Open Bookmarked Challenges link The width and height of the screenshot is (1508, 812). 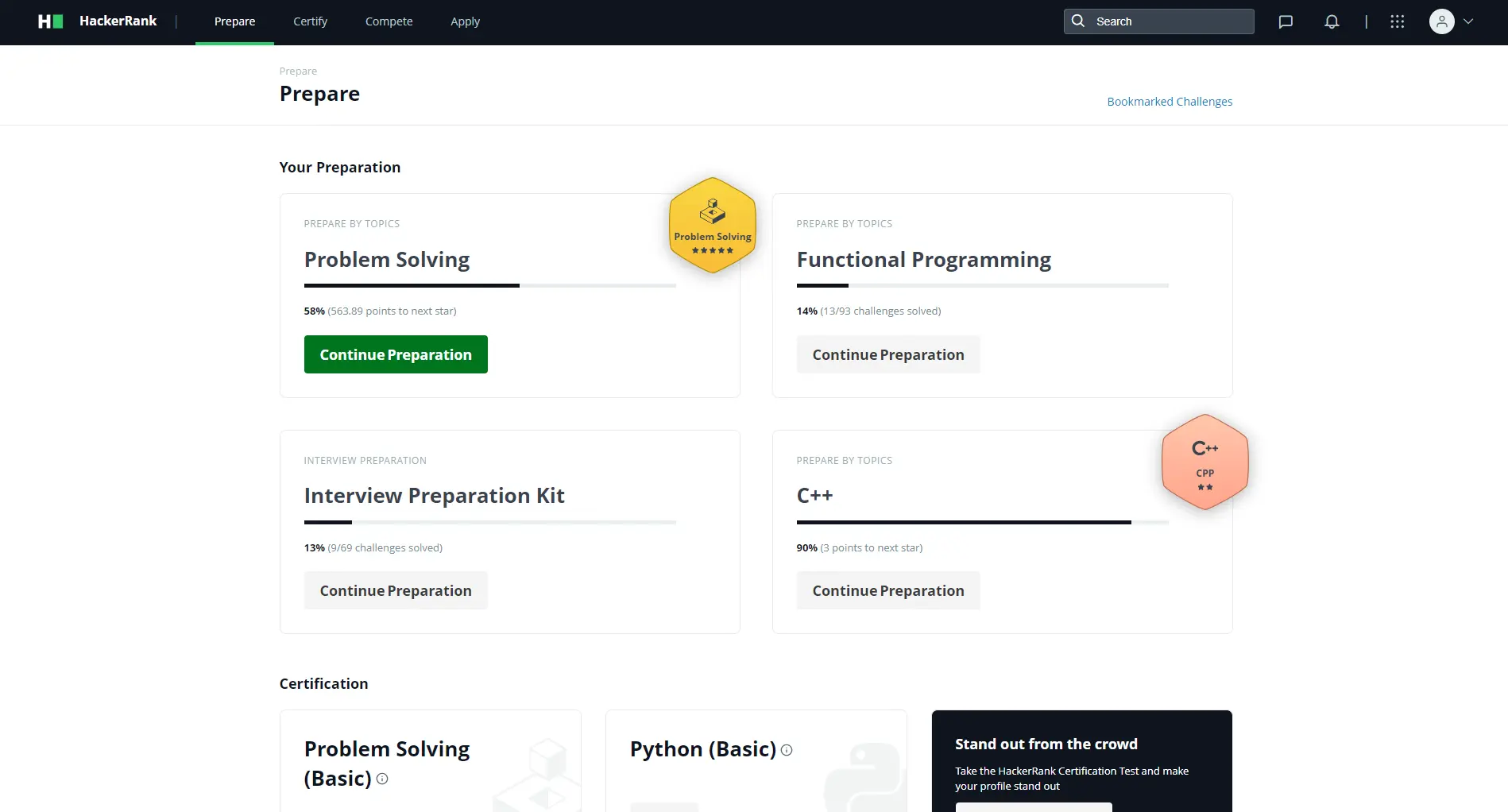pos(1170,102)
